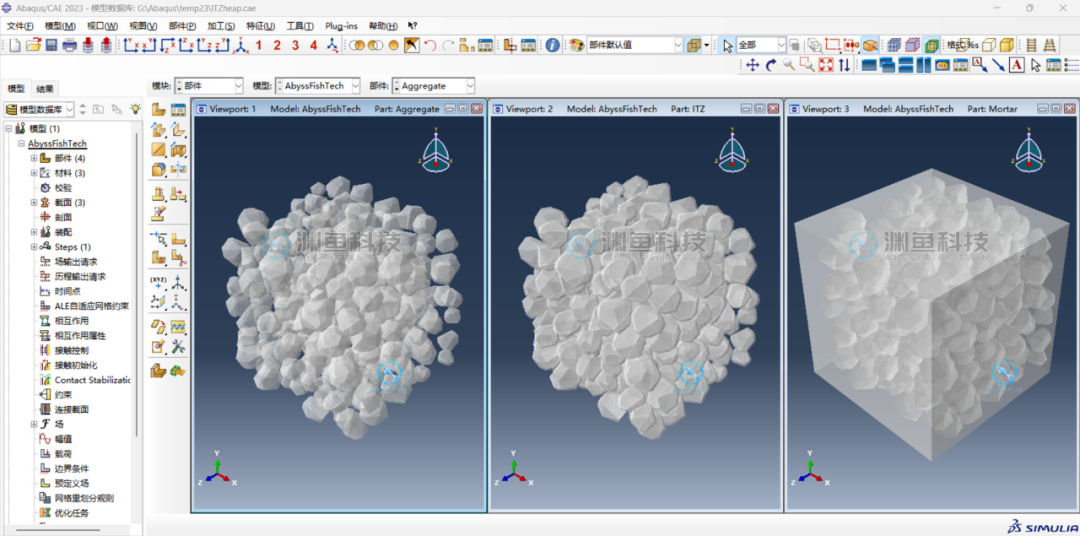1080x536 pixels.
Task: Open the 视口(W) menu
Action: coord(103,26)
